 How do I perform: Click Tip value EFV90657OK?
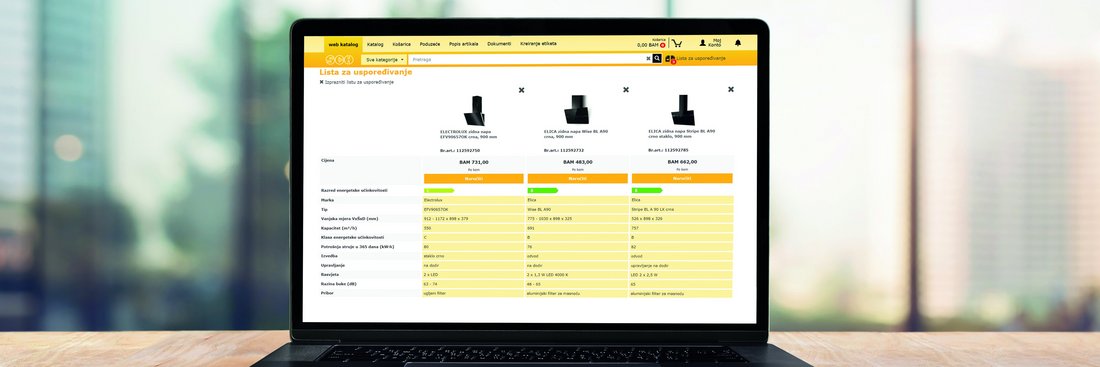pyautogui.click(x=436, y=209)
